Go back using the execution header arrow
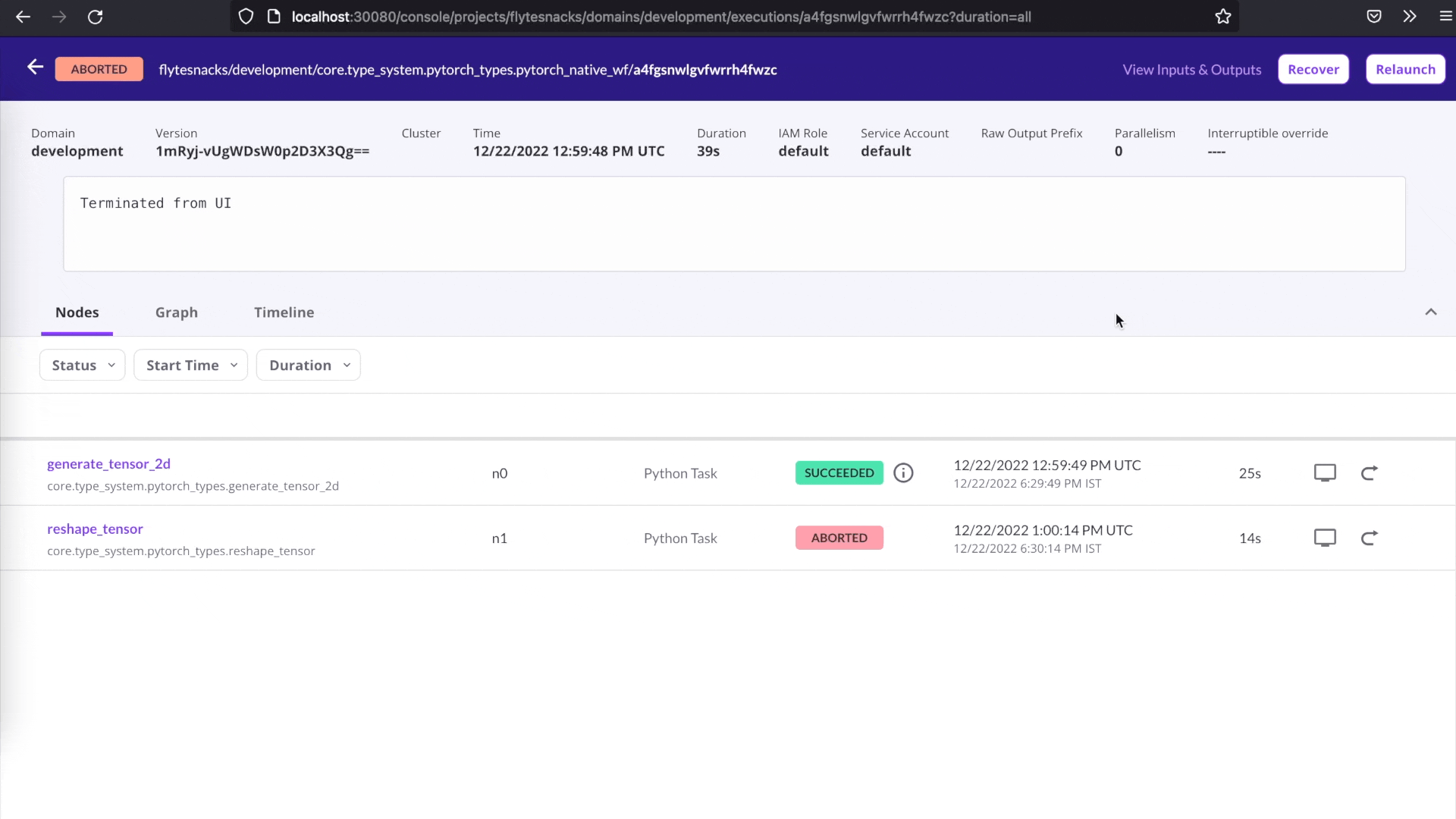The height and width of the screenshot is (819, 1456). [x=35, y=67]
